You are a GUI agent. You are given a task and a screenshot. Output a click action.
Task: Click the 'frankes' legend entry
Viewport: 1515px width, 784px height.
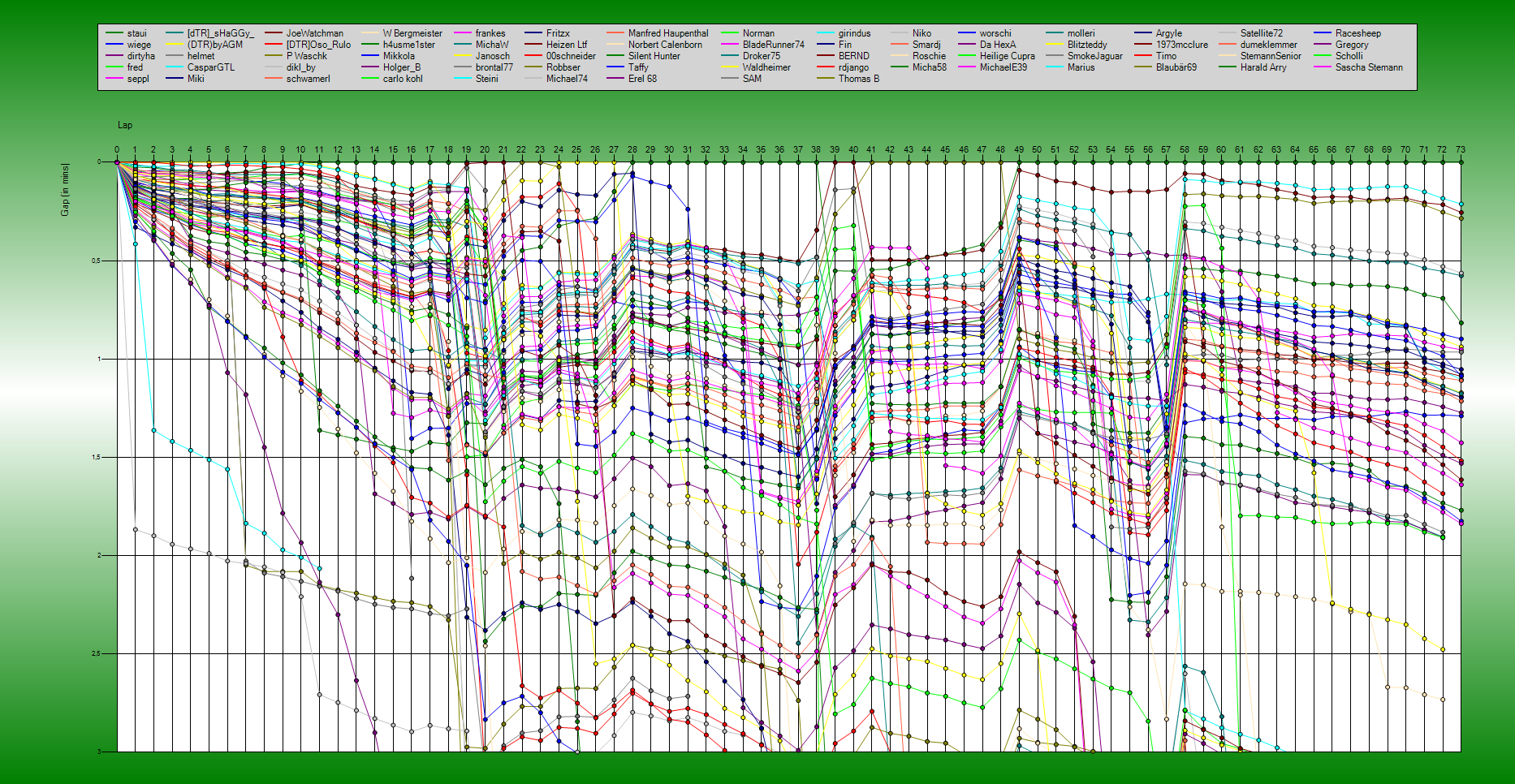click(x=480, y=33)
